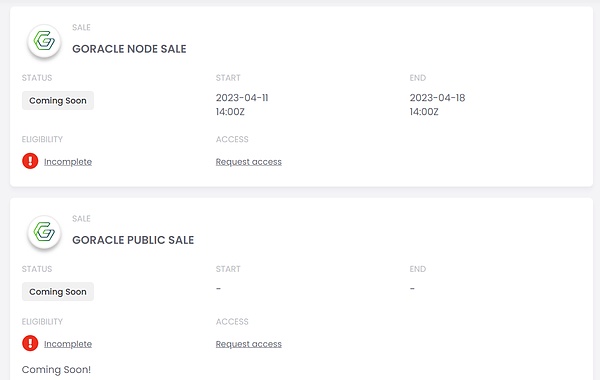Click red alert icon in Public Sale eligibility
The height and width of the screenshot is (380, 600).
click(x=30, y=343)
